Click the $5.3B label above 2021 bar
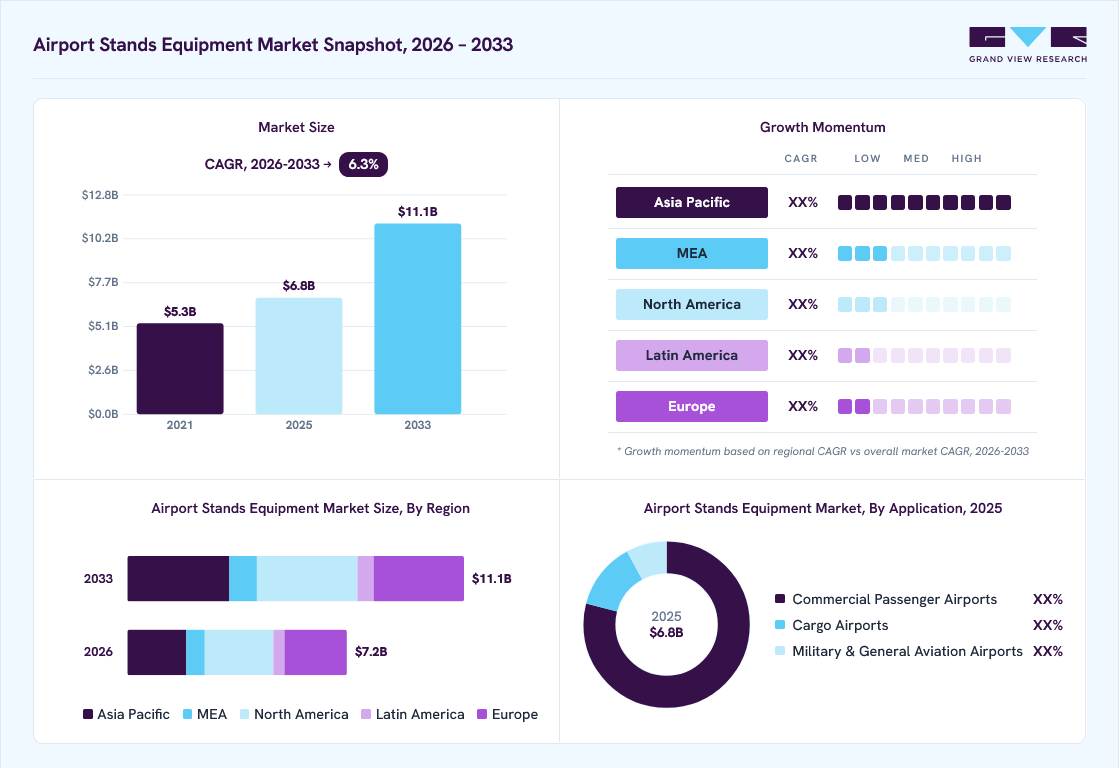This screenshot has width=1120, height=768. [x=180, y=311]
